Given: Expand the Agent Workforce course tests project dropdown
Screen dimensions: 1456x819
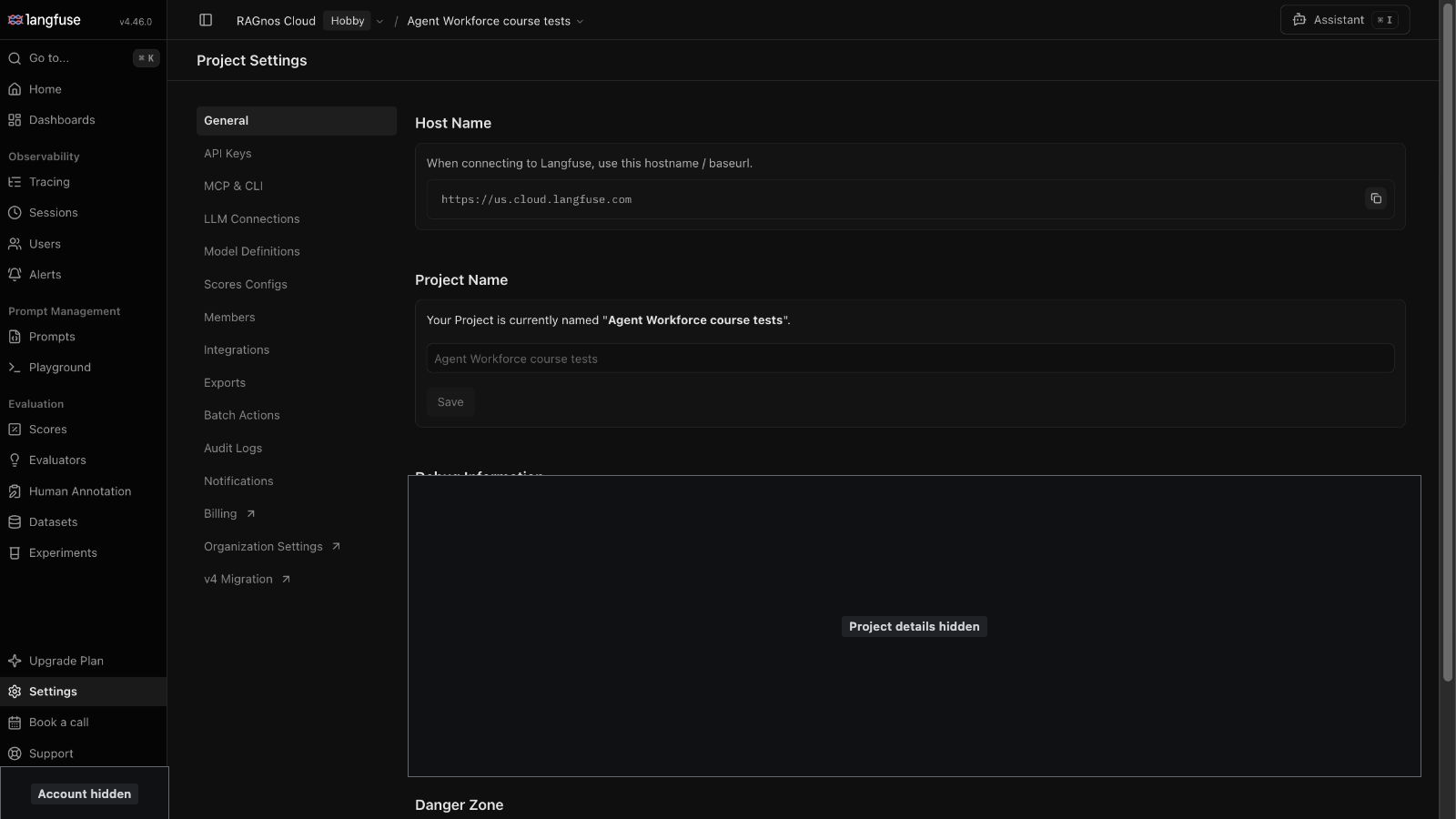Looking at the screenshot, I should (580, 21).
